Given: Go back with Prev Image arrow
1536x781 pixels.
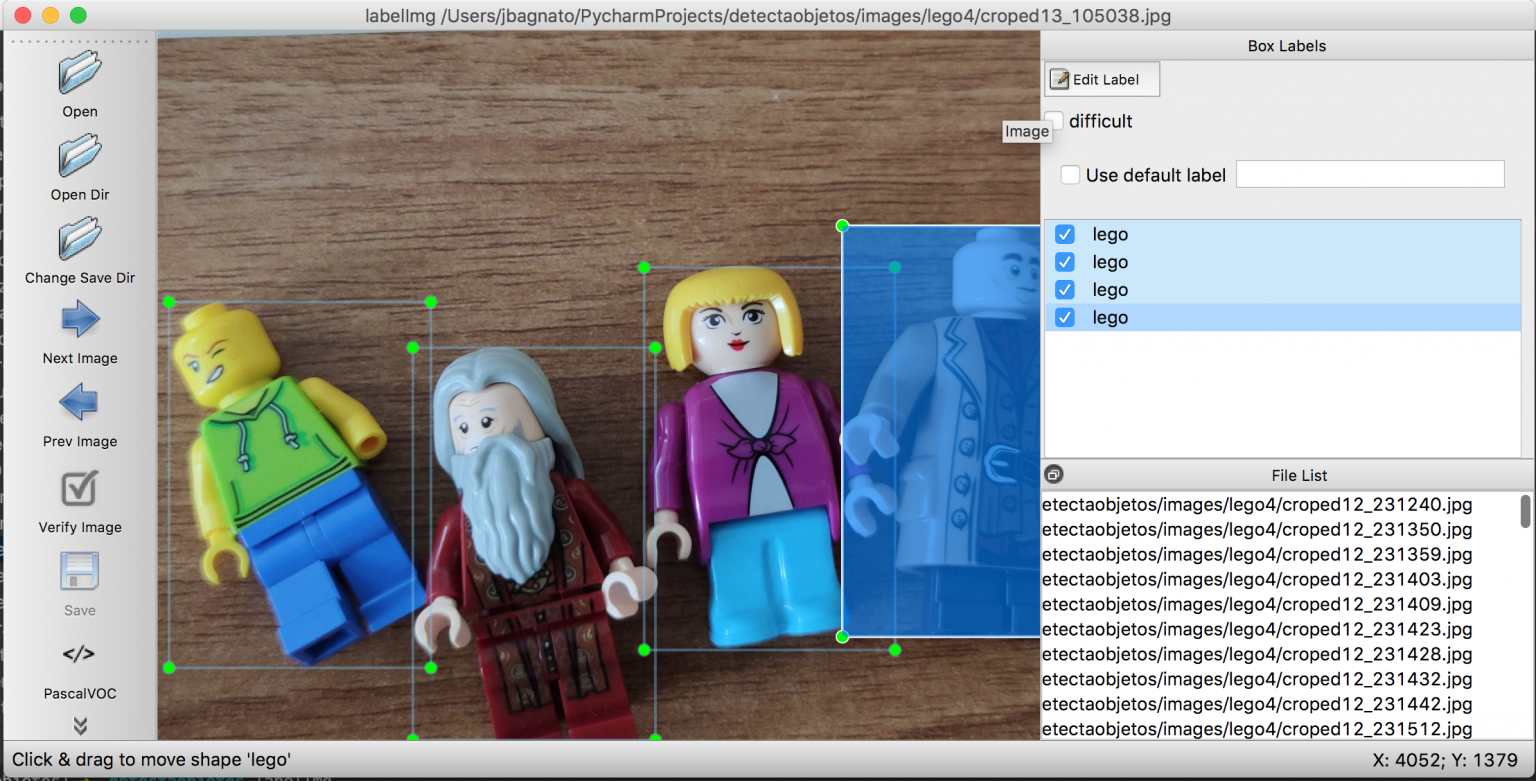Looking at the screenshot, I should point(80,403).
